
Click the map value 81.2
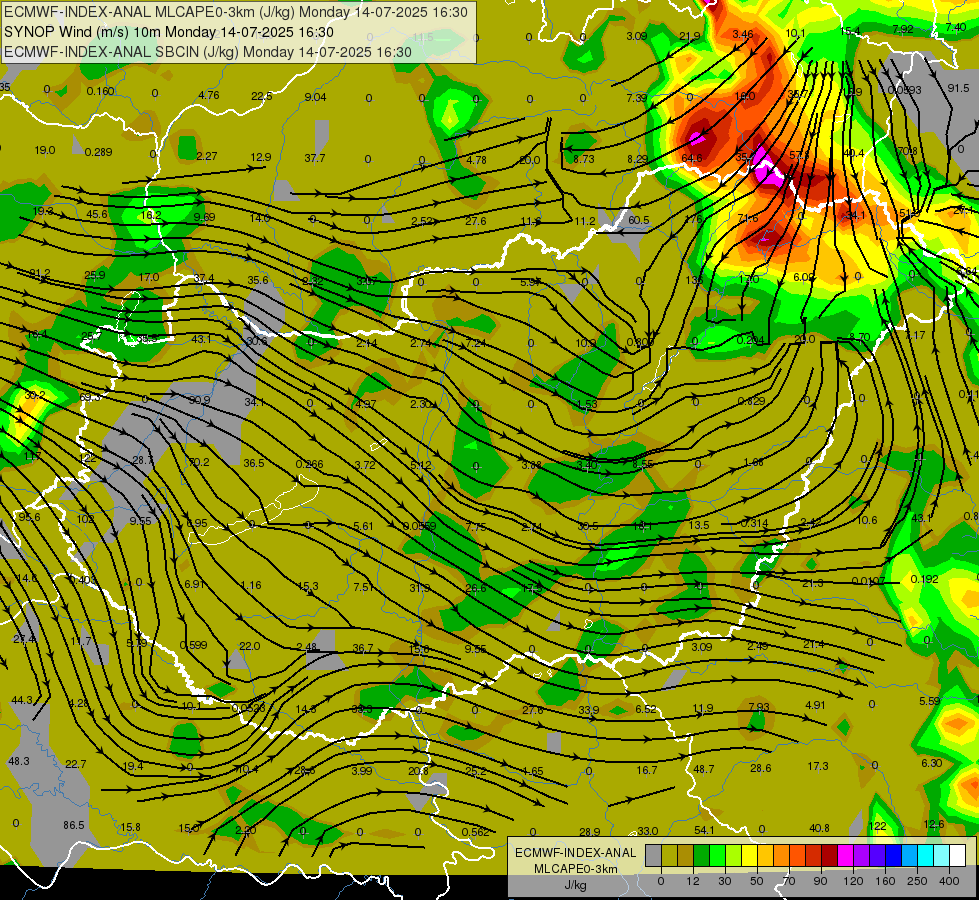[x=40, y=273]
